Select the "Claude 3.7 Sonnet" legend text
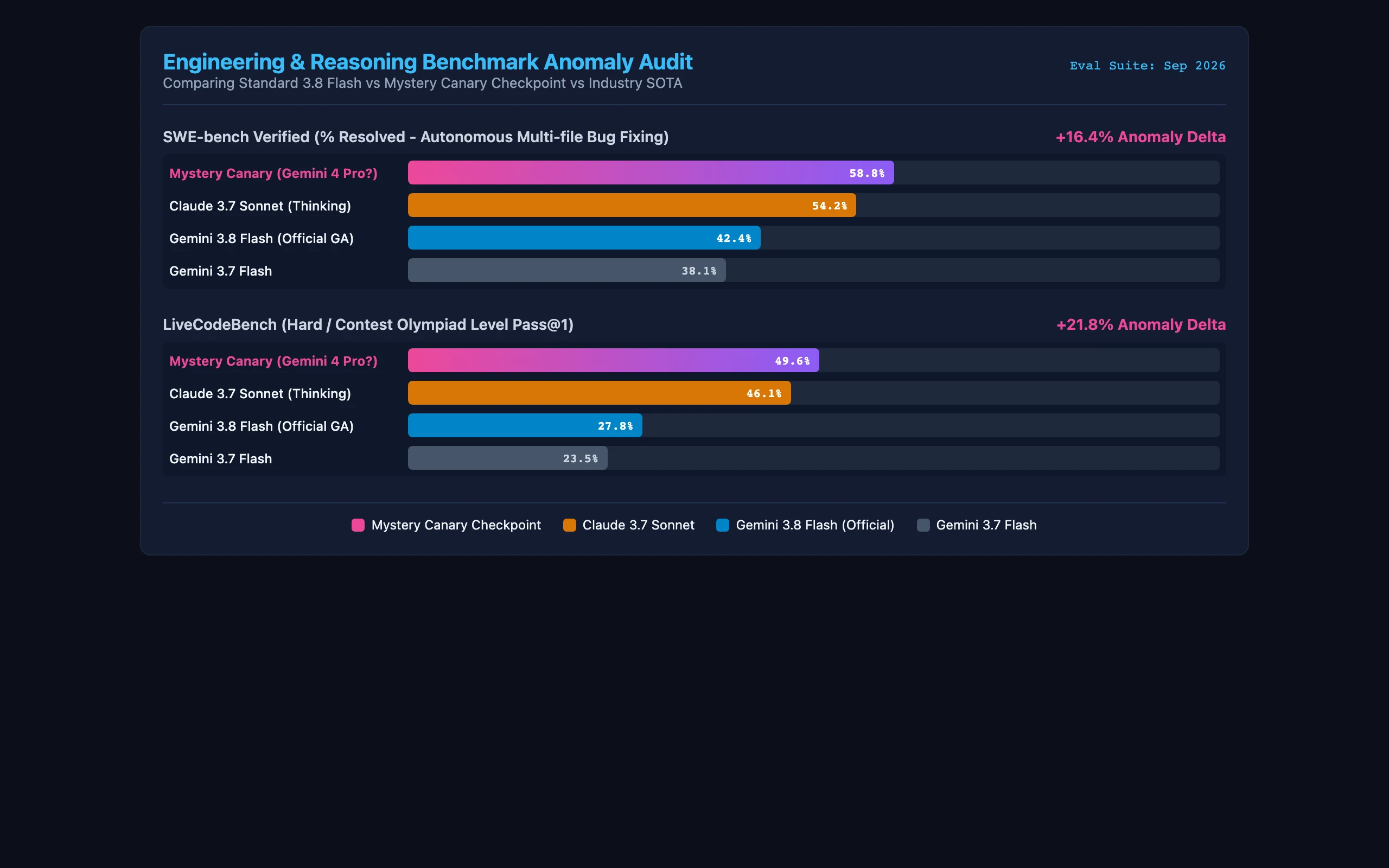This screenshot has width=1389, height=868. 638,525
